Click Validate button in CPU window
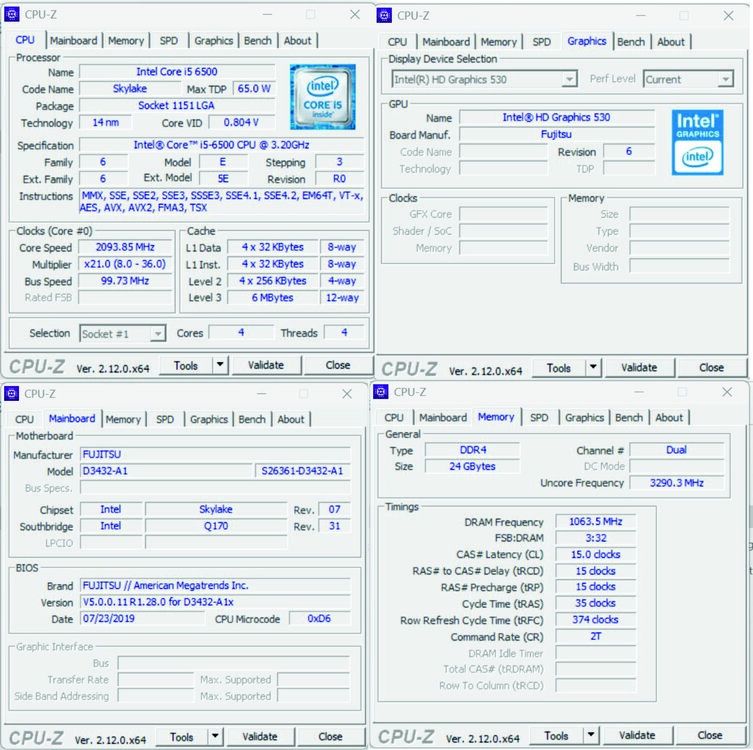 (x=266, y=365)
